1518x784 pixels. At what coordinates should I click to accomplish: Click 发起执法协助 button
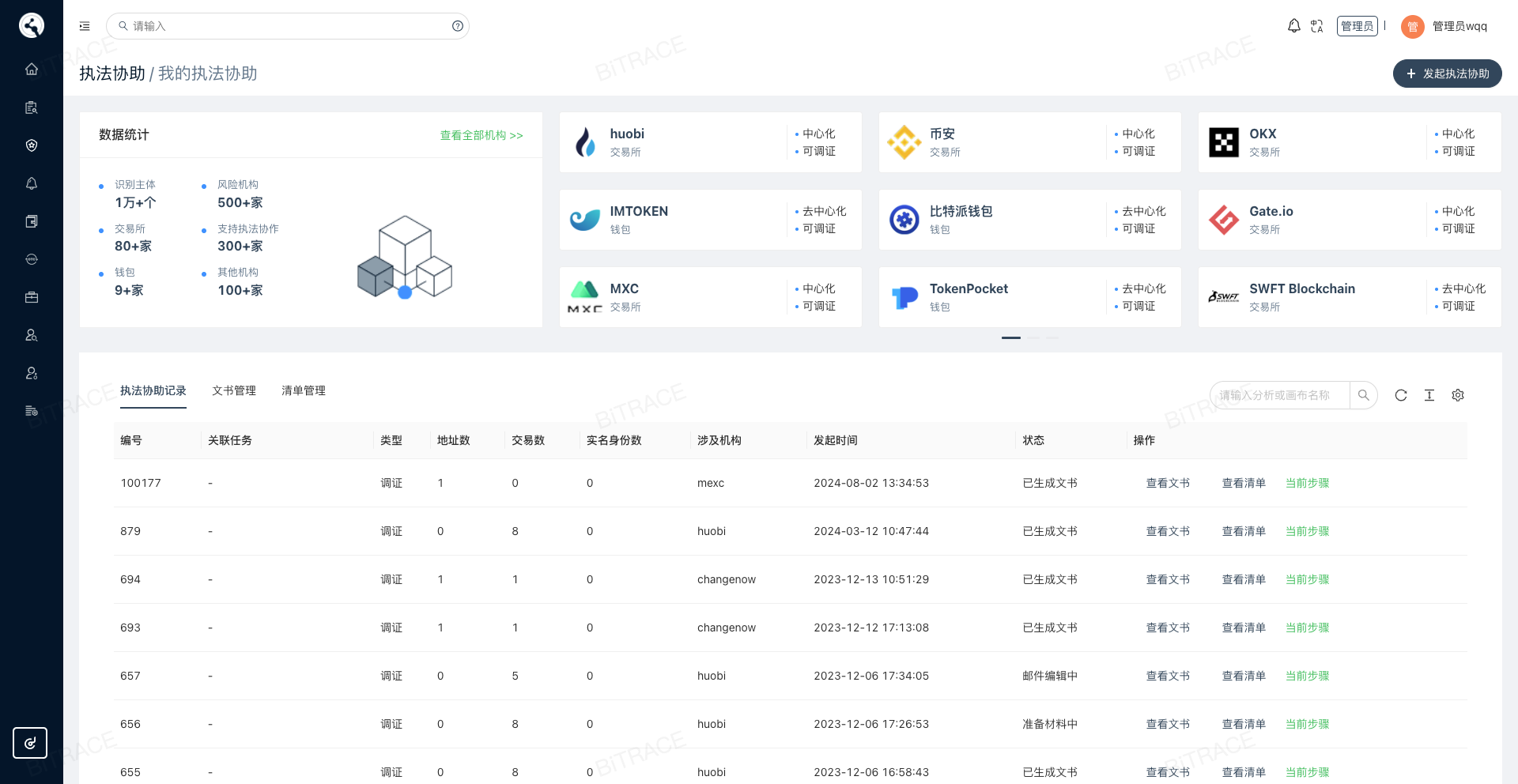click(1447, 73)
